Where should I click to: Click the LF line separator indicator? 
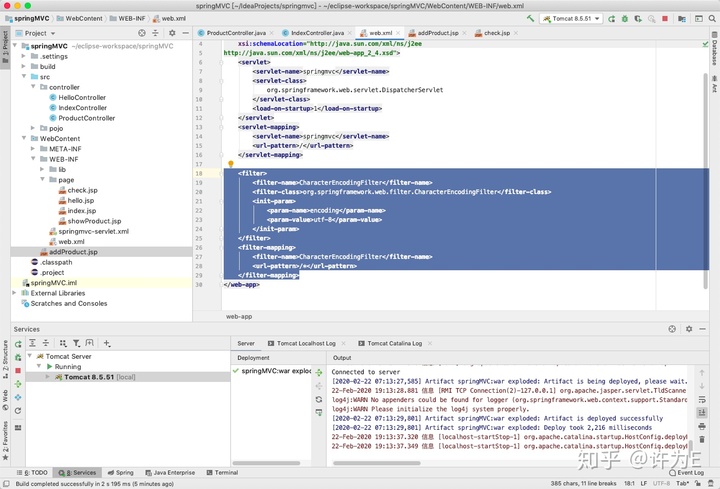tap(644, 483)
